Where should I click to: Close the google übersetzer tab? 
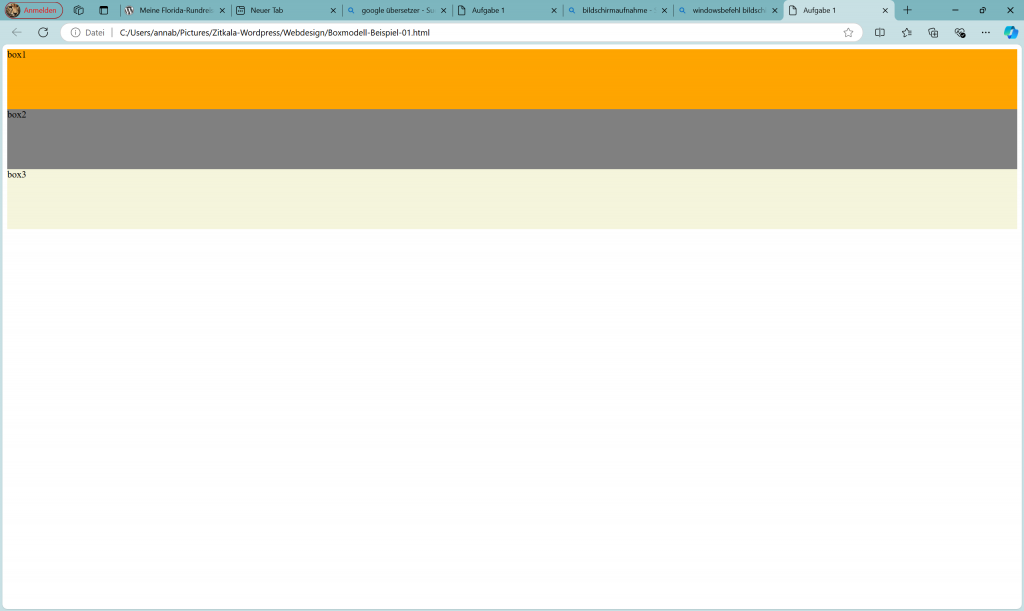tap(443, 10)
